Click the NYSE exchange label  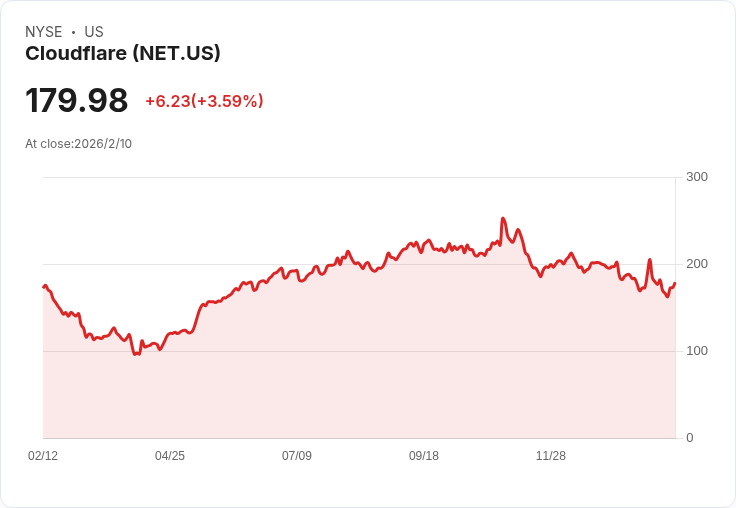click(x=43, y=32)
